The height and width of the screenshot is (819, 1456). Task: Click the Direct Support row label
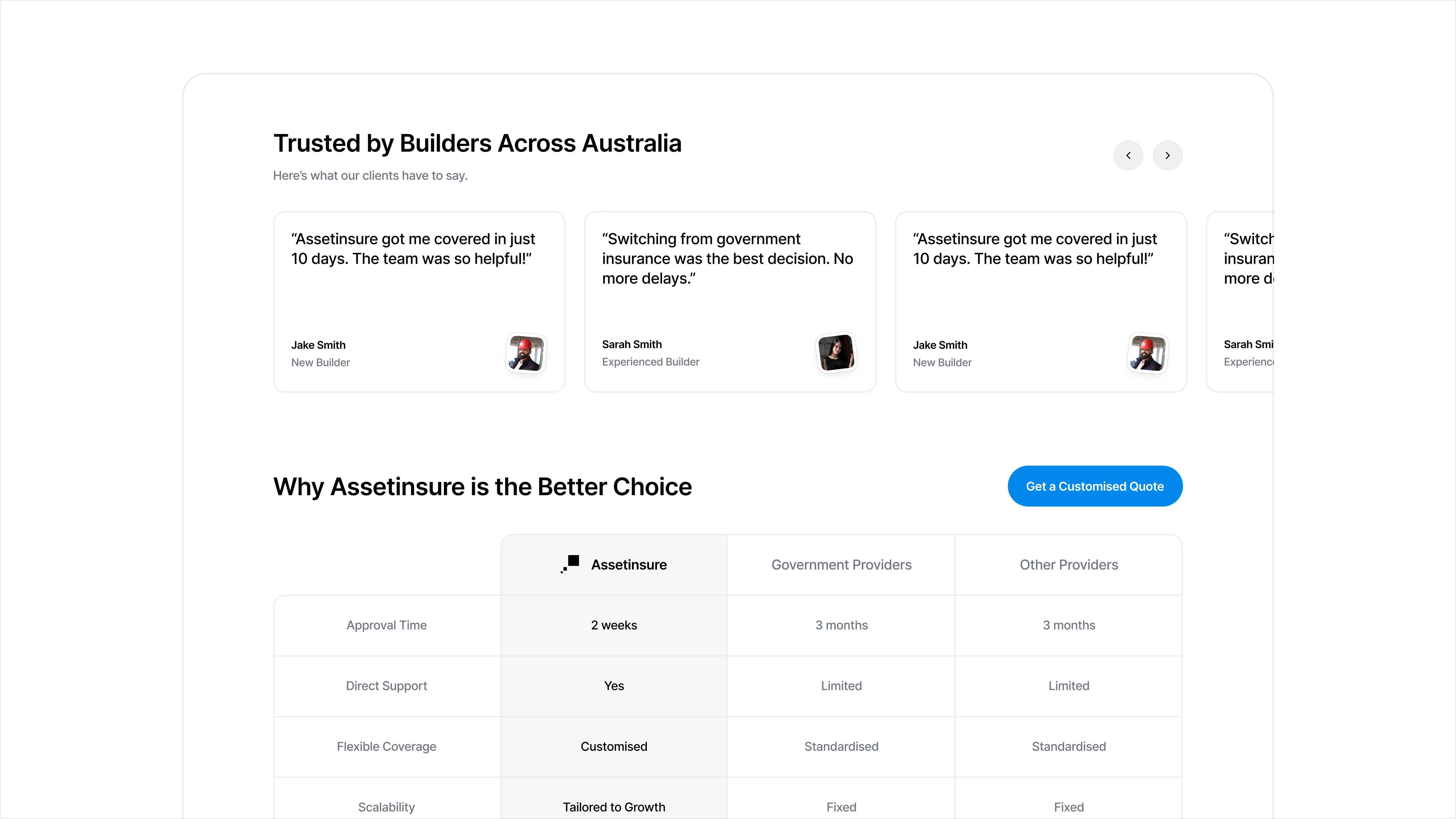(386, 686)
